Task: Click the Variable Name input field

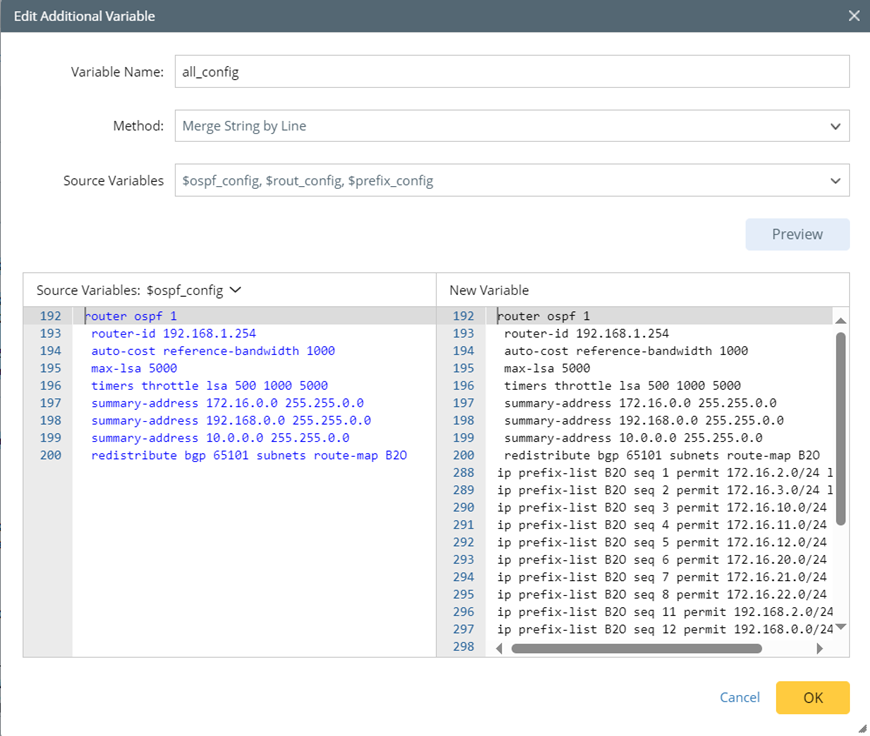Action: [511, 72]
